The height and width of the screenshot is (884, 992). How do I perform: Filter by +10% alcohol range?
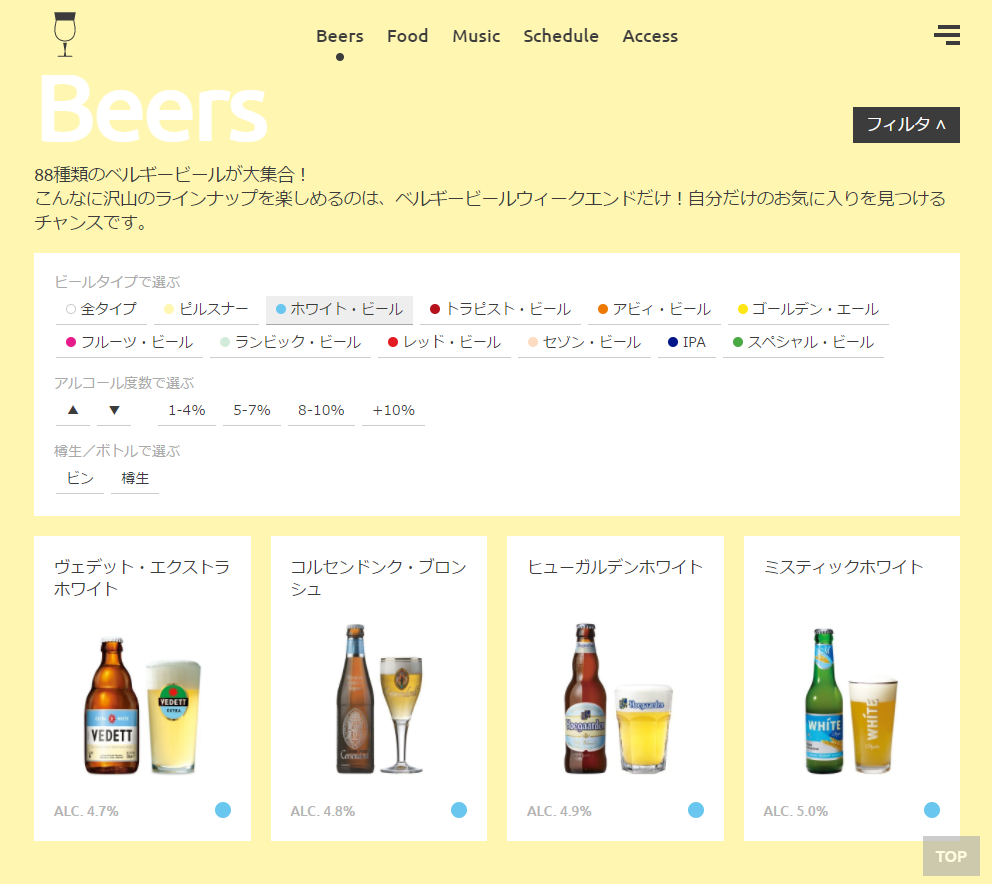393,410
